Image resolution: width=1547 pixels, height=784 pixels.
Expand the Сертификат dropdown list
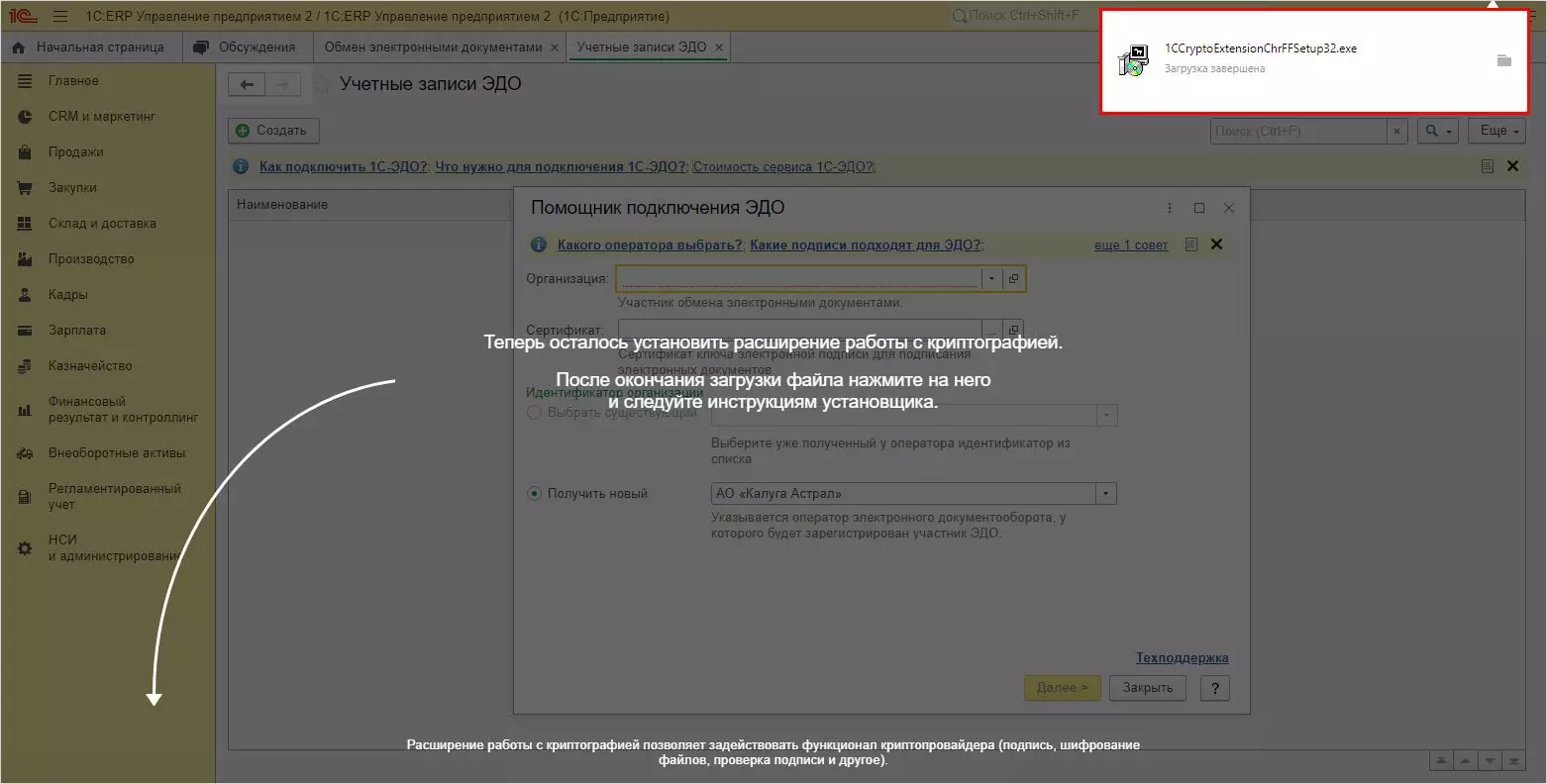991,330
